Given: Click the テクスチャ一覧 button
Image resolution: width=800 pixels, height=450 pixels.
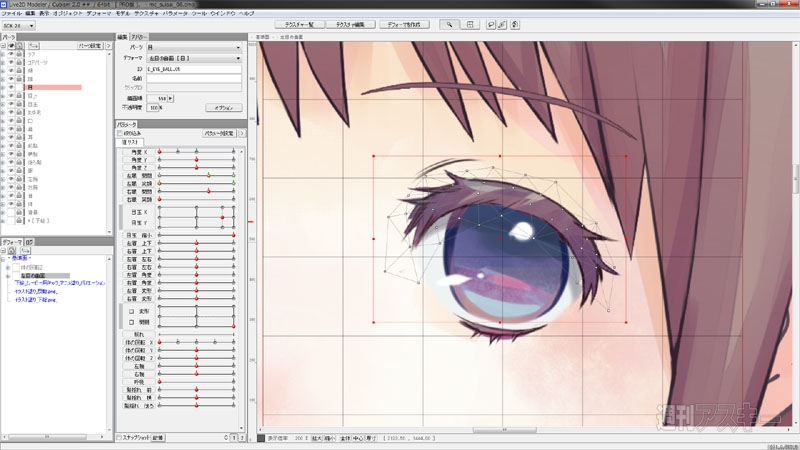Looking at the screenshot, I should pos(299,24).
